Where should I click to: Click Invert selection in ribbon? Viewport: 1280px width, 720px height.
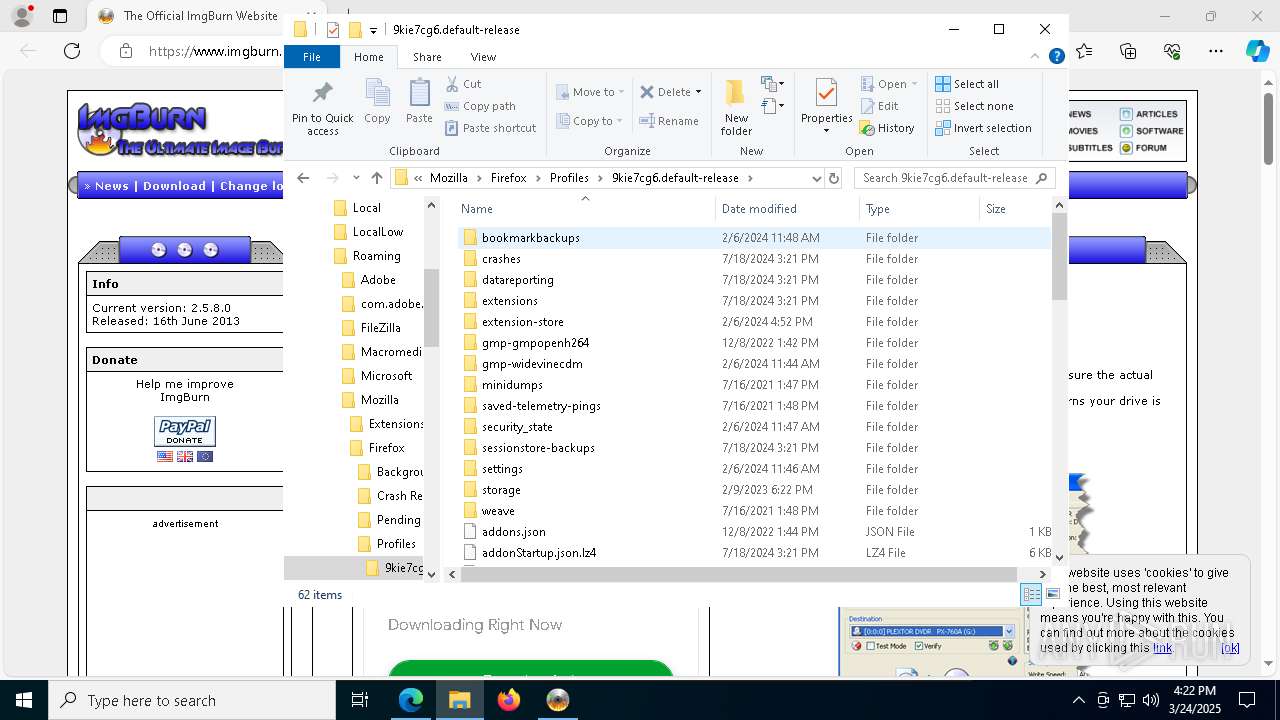[983, 128]
